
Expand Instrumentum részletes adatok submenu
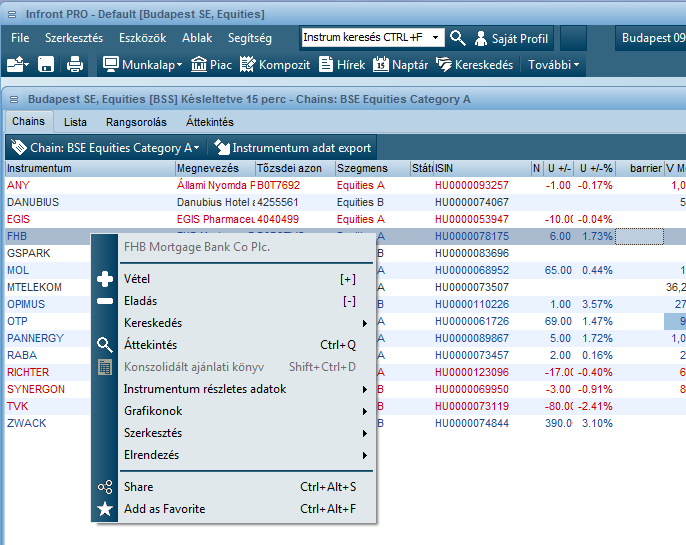(245, 389)
